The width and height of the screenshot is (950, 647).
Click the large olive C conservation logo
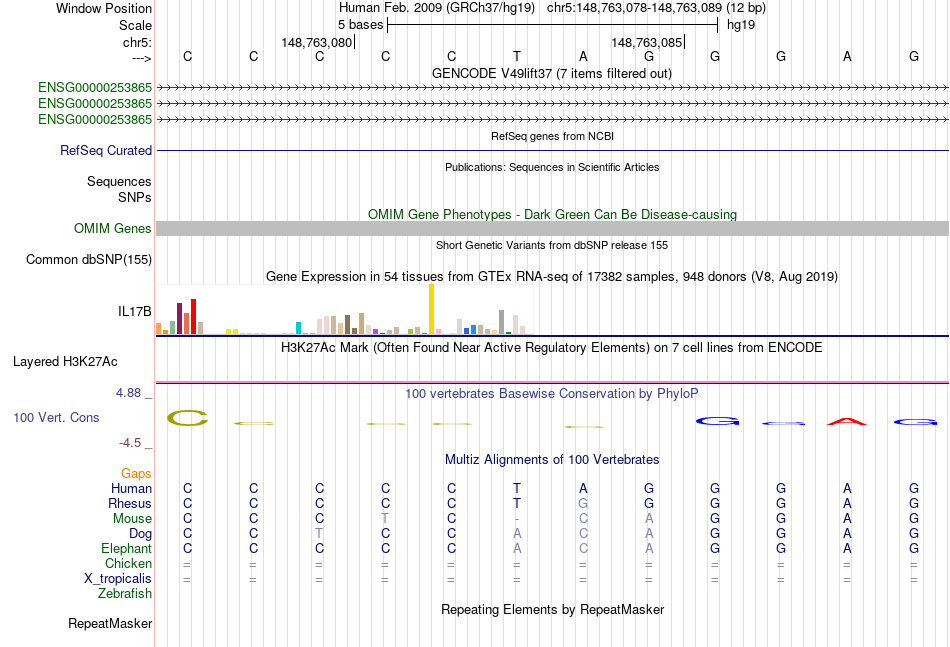coord(188,418)
